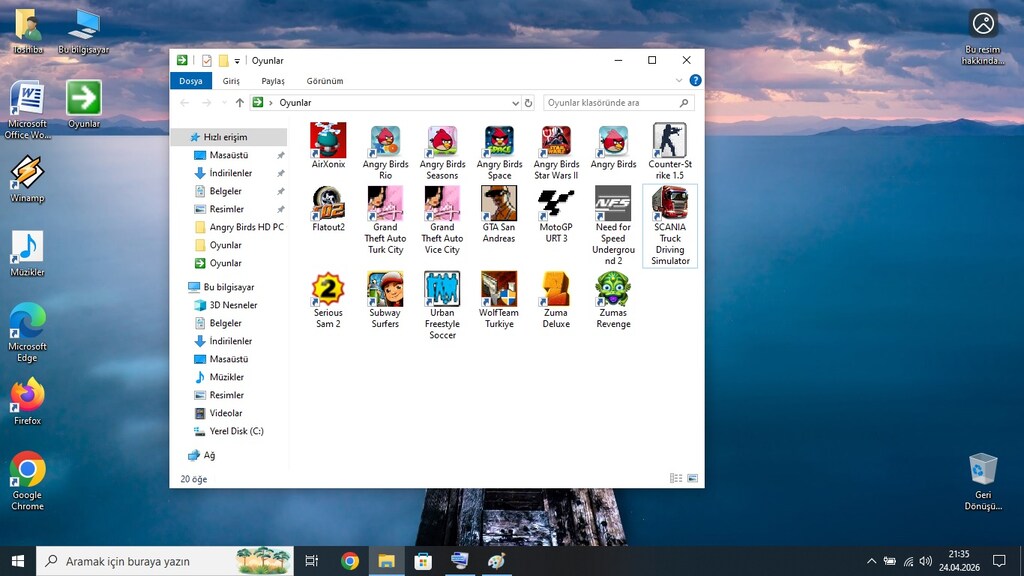Select SCANIA Truck Driving Simulator shortcut
The width and height of the screenshot is (1024, 576).
670,225
